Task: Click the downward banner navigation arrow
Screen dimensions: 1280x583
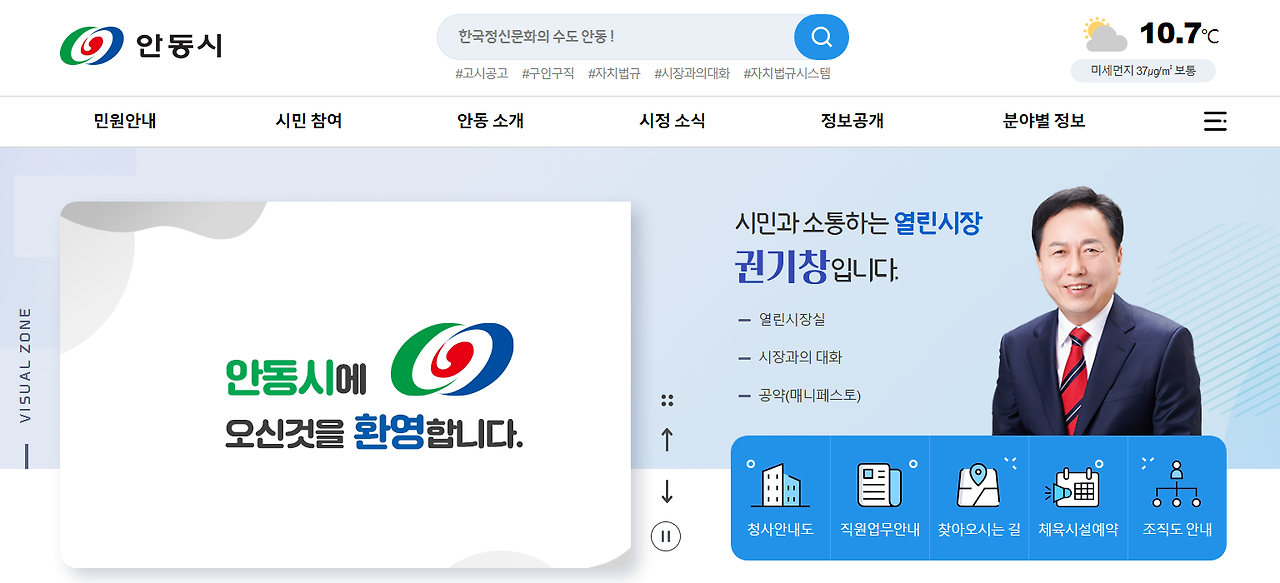Action: (x=667, y=492)
